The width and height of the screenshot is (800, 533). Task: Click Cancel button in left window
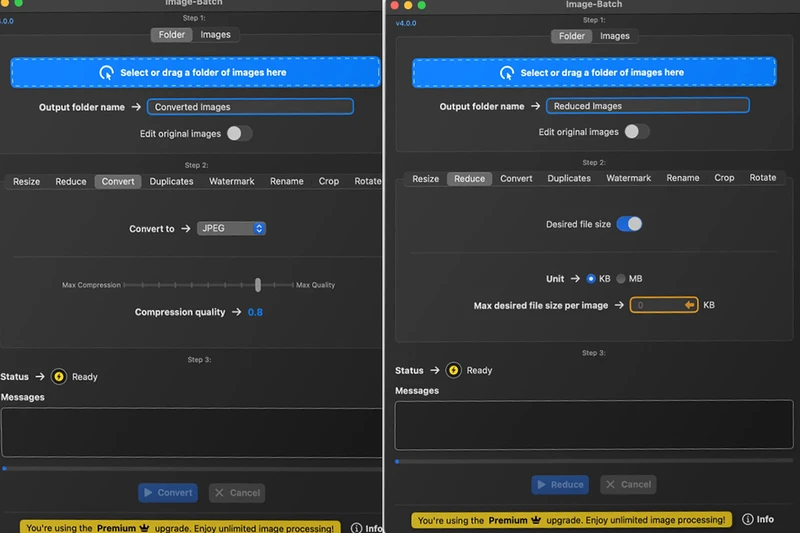click(237, 493)
